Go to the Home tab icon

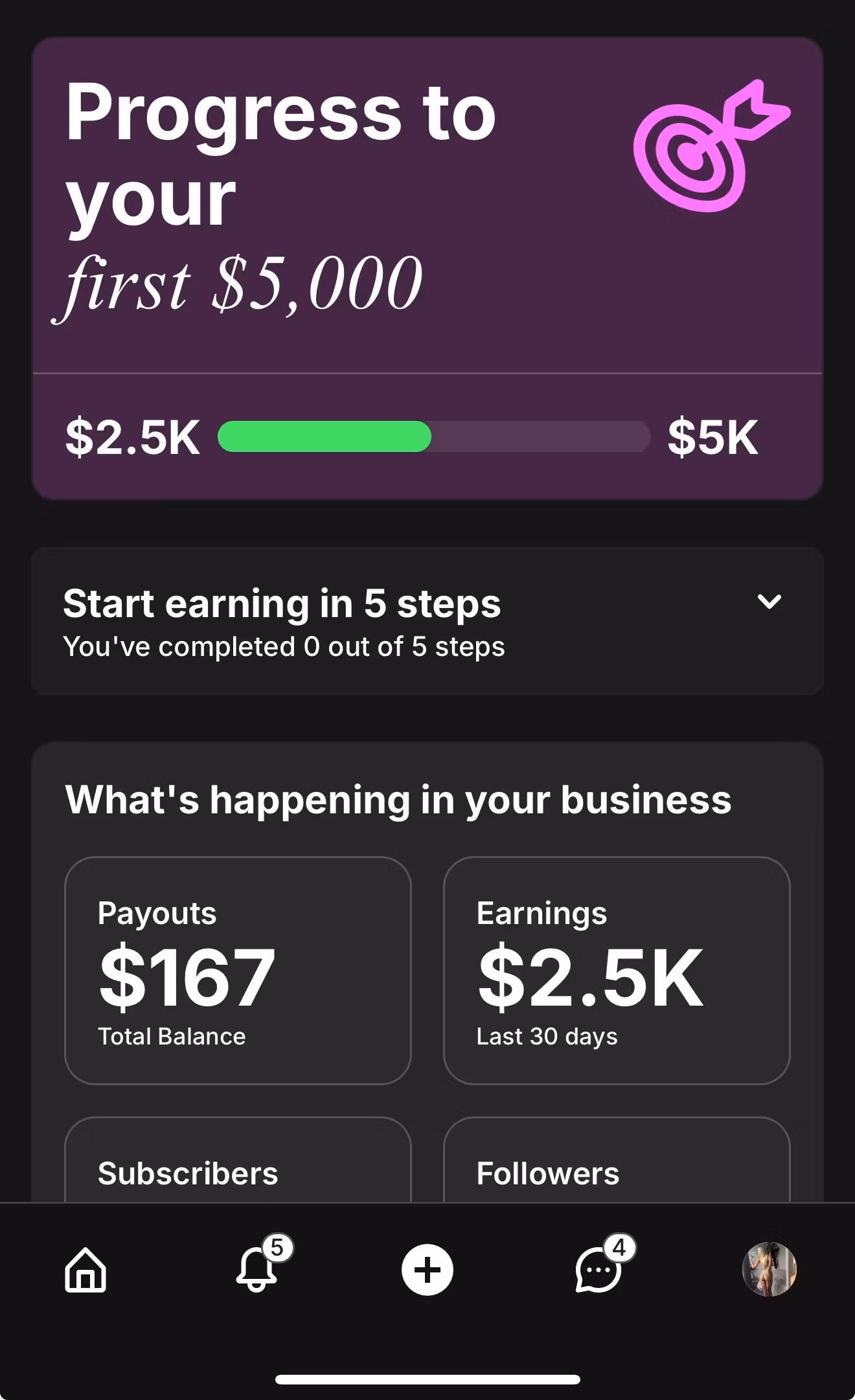coord(85,1270)
